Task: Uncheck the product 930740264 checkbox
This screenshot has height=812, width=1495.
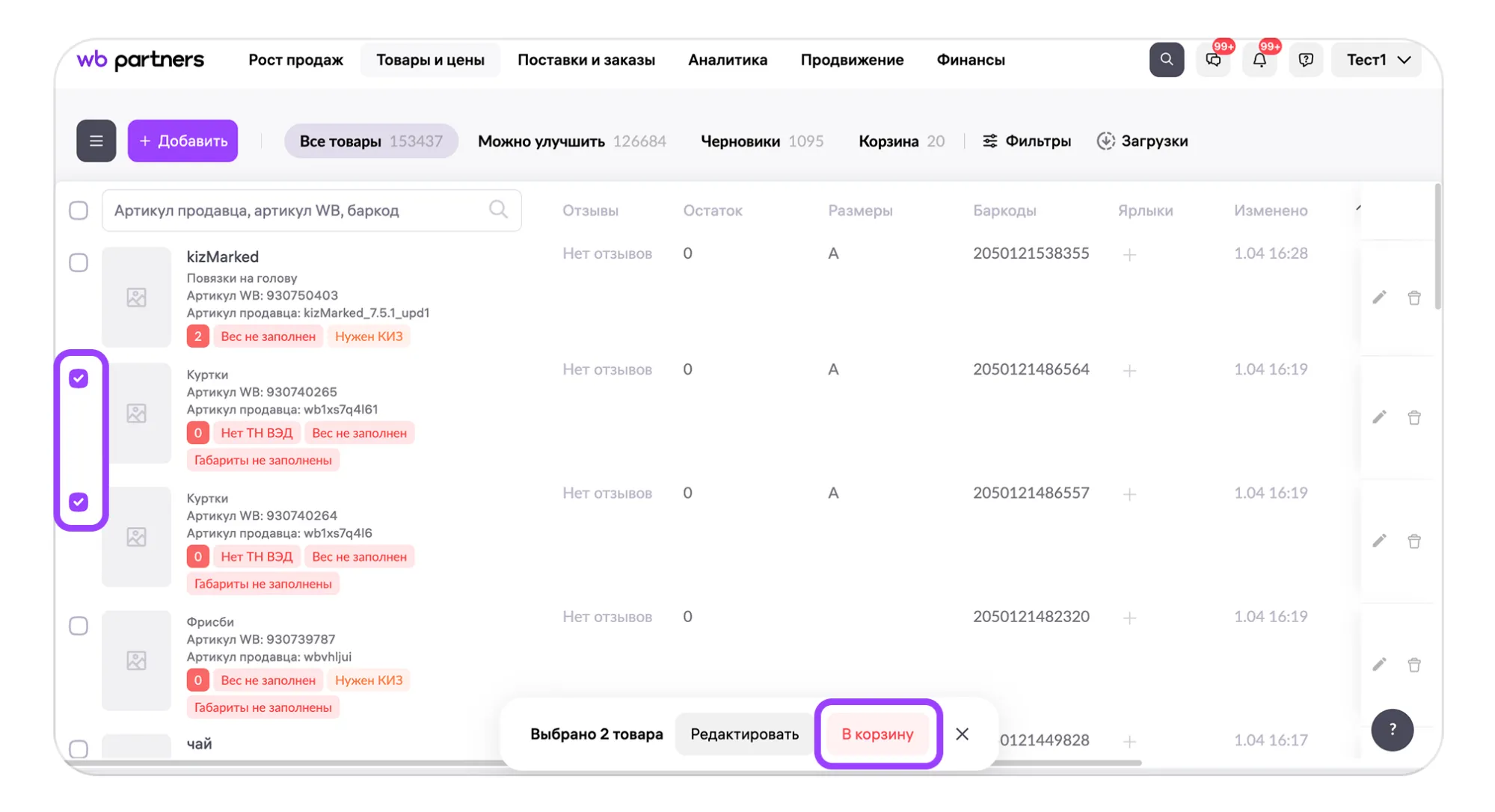Action: (x=79, y=502)
